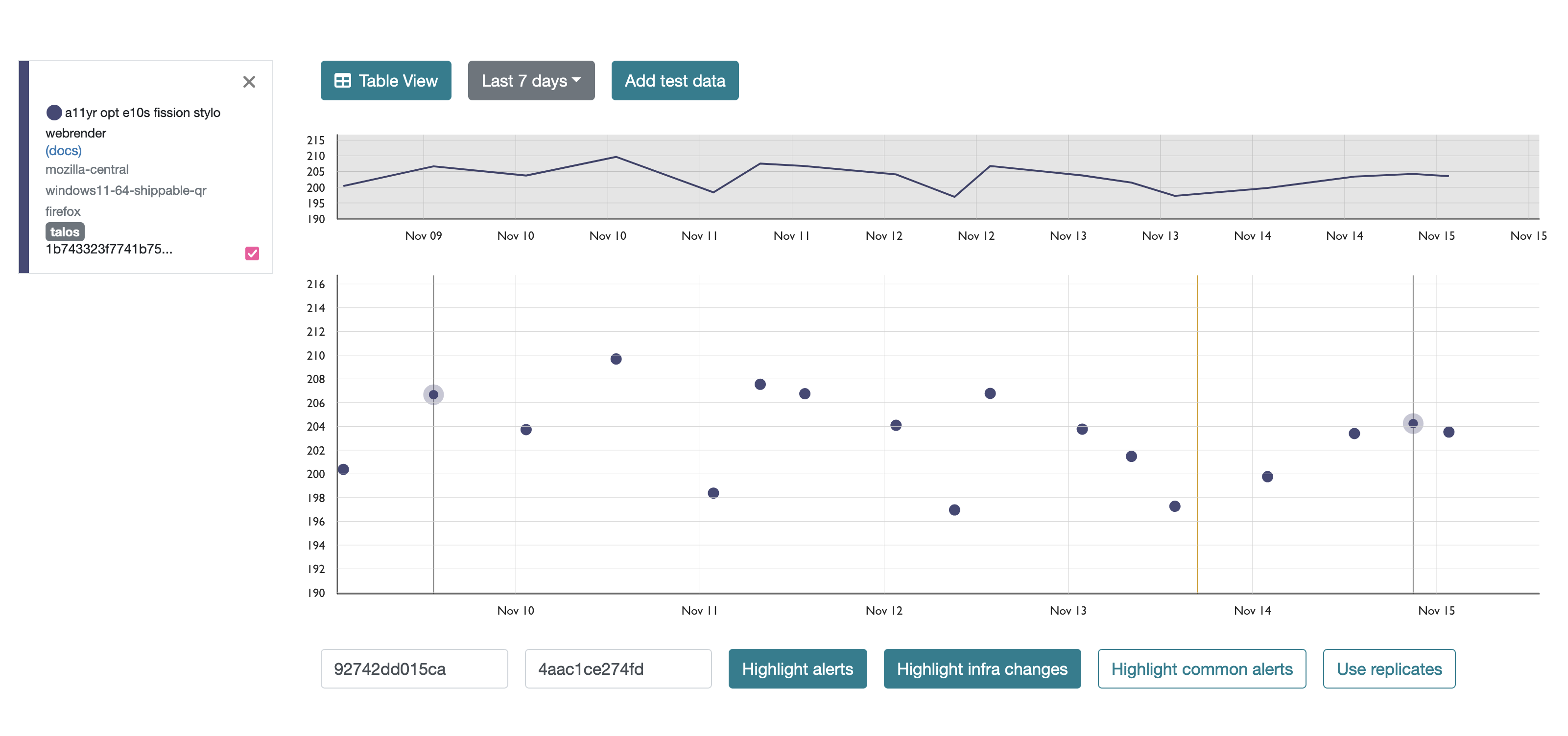The image size is (1568, 736).
Task: Select the revision input containing 4aac1ce274fd
Action: [618, 668]
